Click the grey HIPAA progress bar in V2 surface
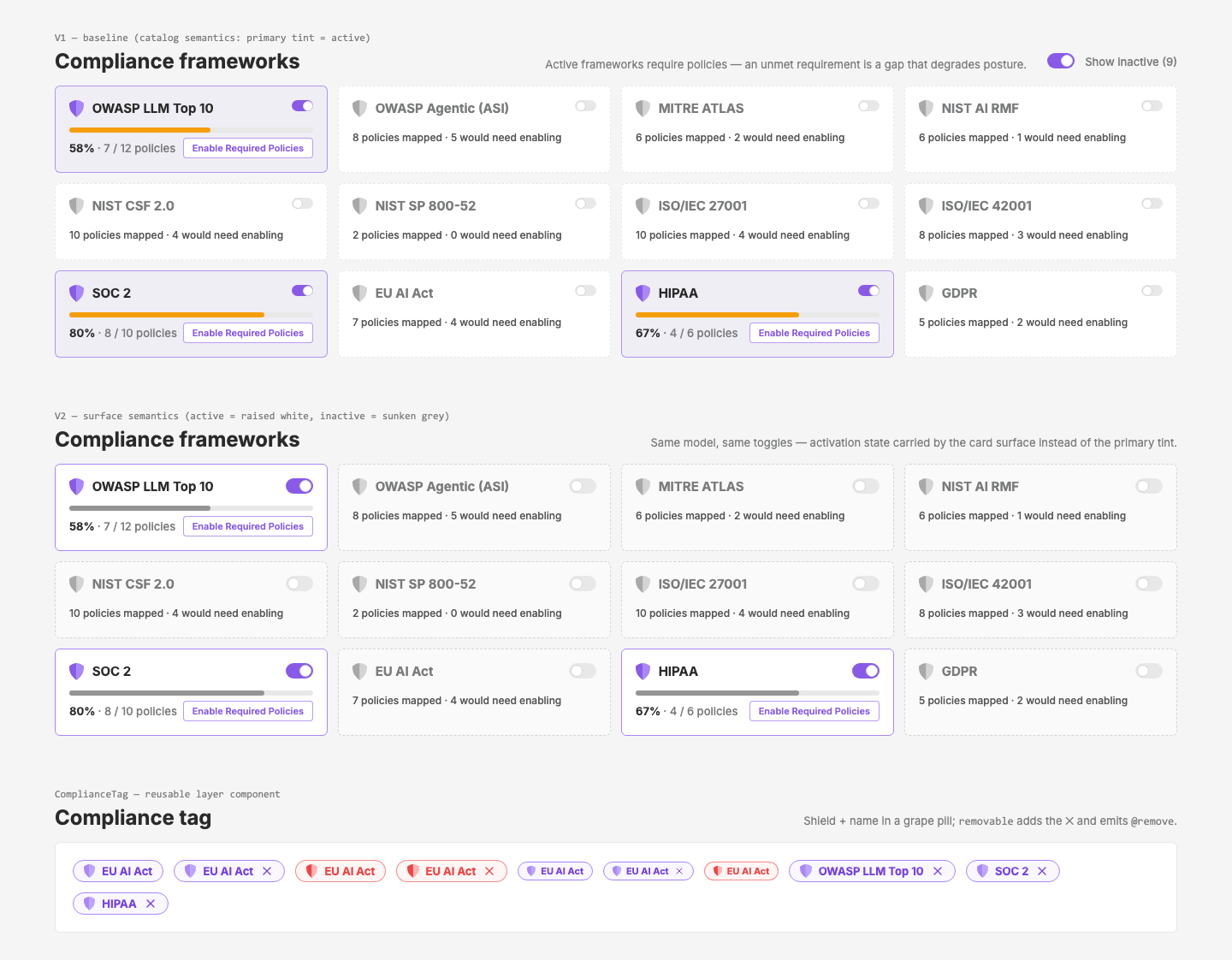Screen dimensions: 1232x960 [757, 693]
